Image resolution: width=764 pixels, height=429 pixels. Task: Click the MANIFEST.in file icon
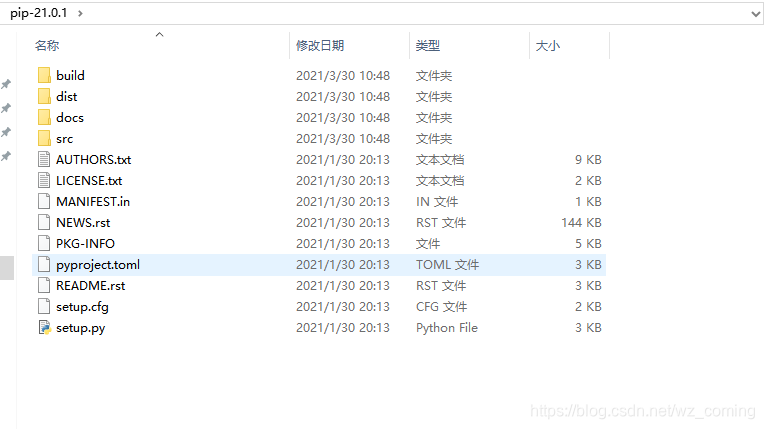(44, 201)
